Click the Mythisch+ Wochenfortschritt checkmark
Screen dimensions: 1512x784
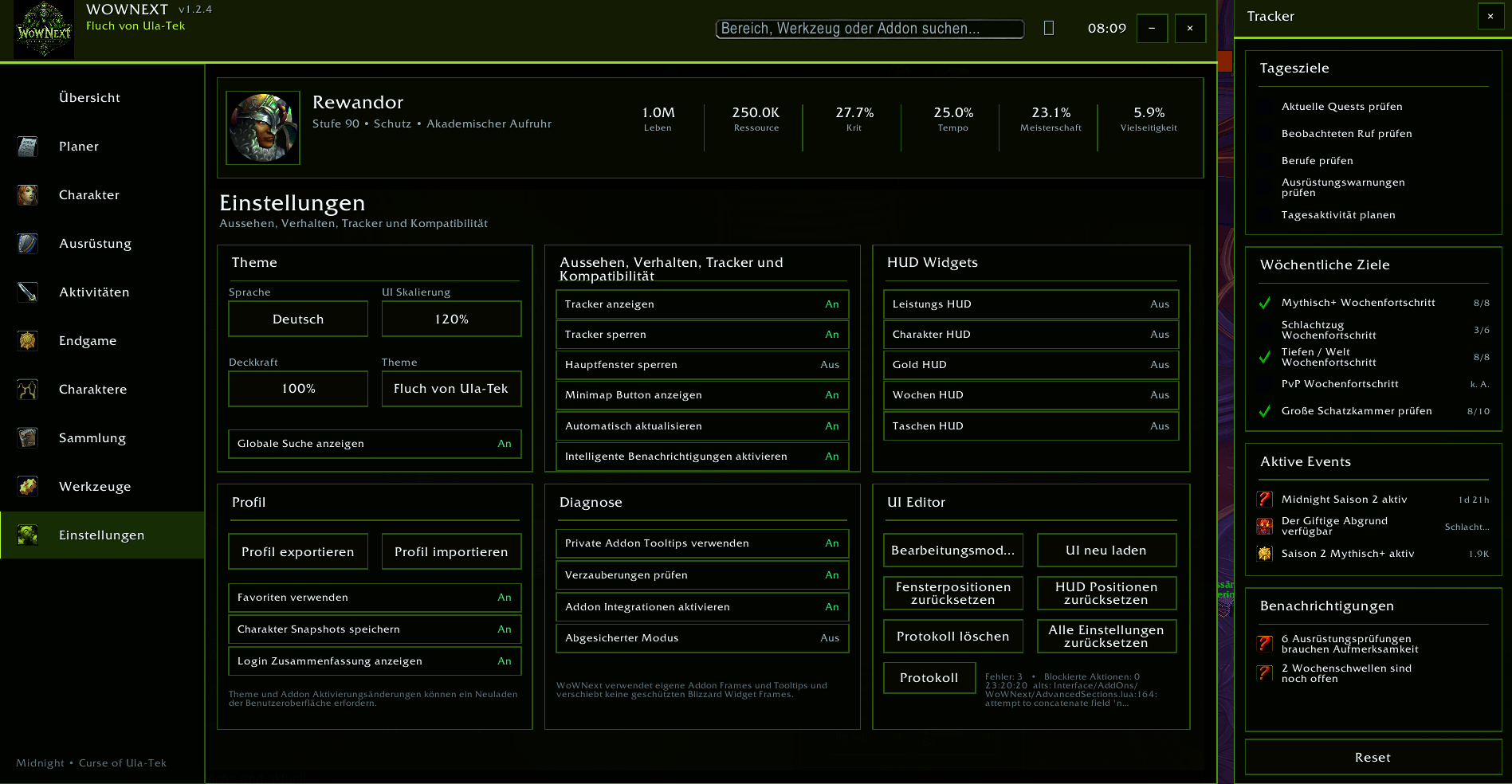[x=1265, y=303]
